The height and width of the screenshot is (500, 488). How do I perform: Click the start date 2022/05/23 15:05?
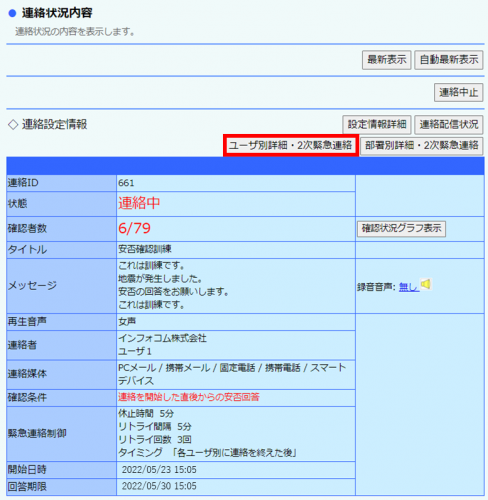point(159,470)
